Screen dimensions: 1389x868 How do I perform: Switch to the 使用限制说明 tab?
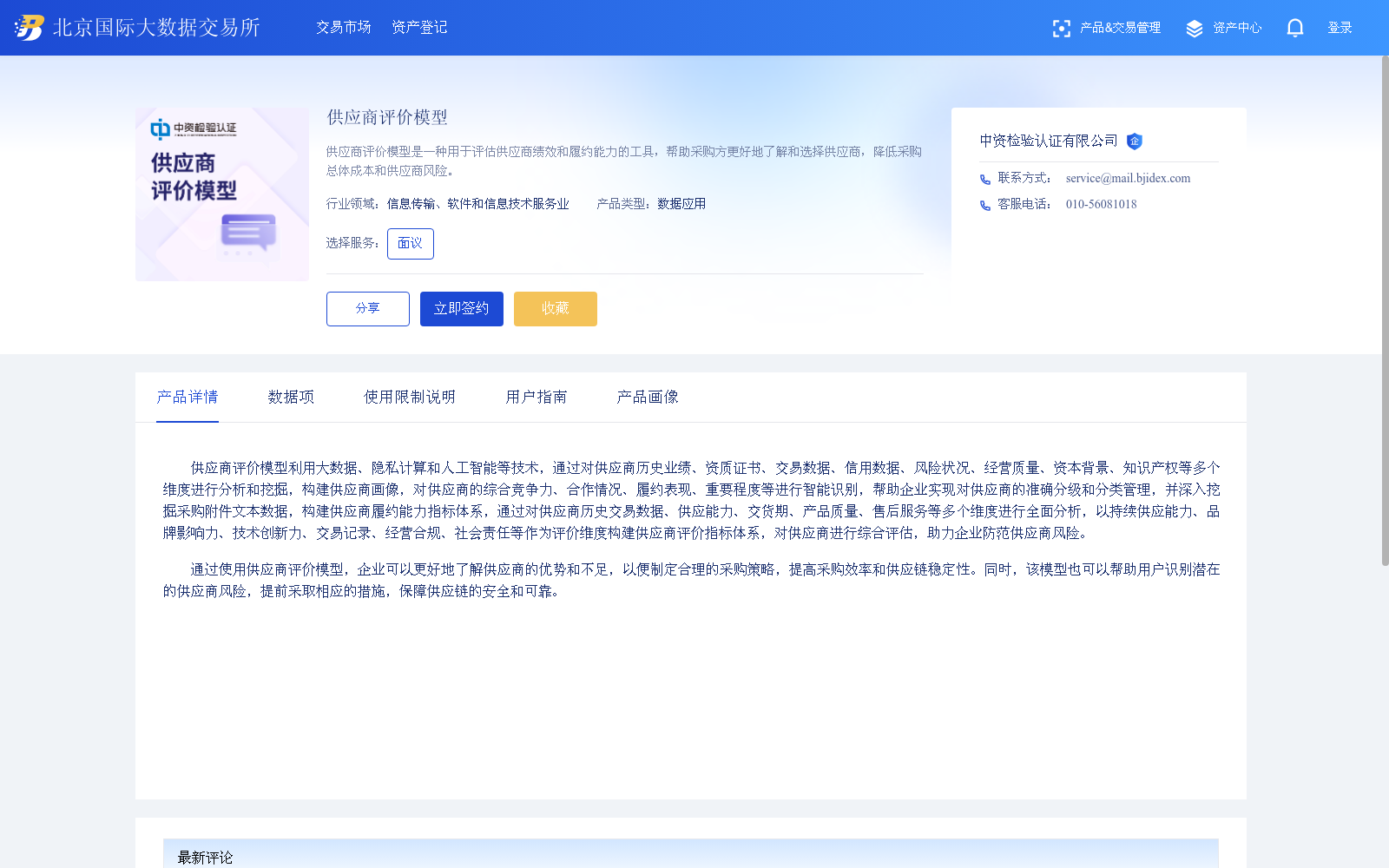tap(410, 397)
